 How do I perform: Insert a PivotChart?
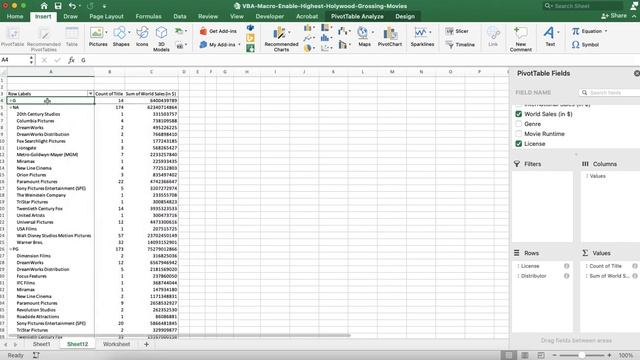390,37
